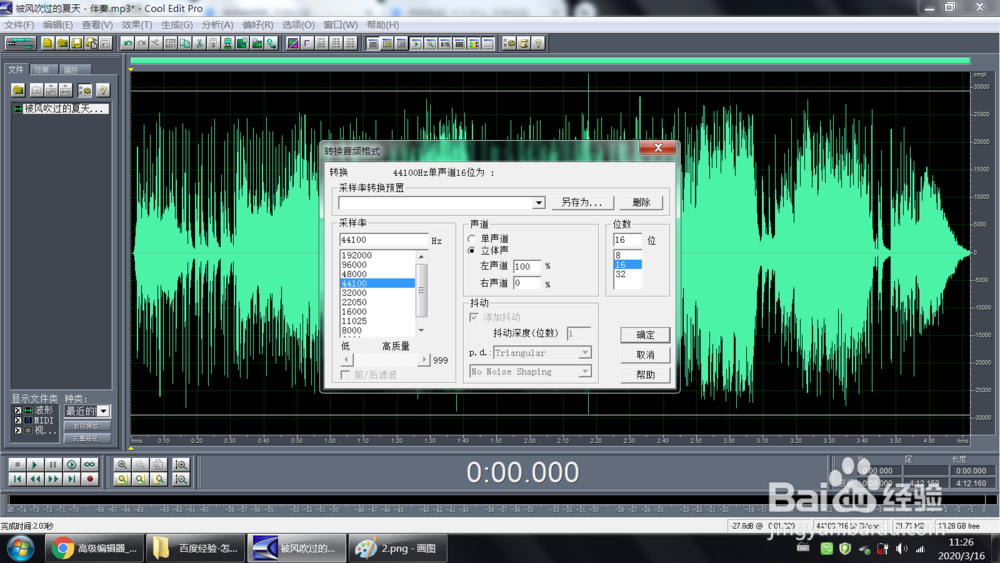
Task: Open the 编辑(E) menu
Action: 58,25
